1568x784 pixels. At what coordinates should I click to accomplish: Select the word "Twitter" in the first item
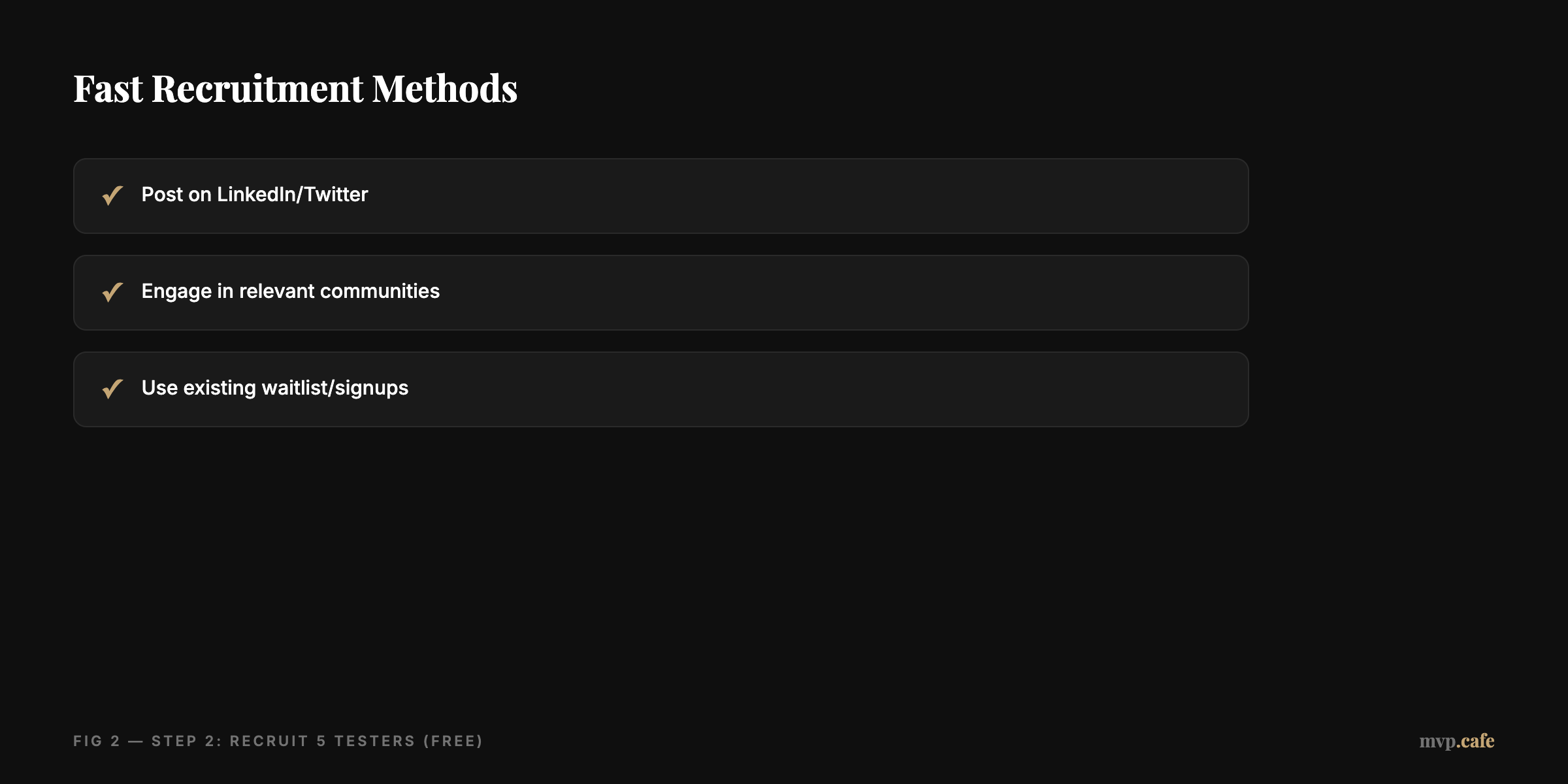pos(336,195)
